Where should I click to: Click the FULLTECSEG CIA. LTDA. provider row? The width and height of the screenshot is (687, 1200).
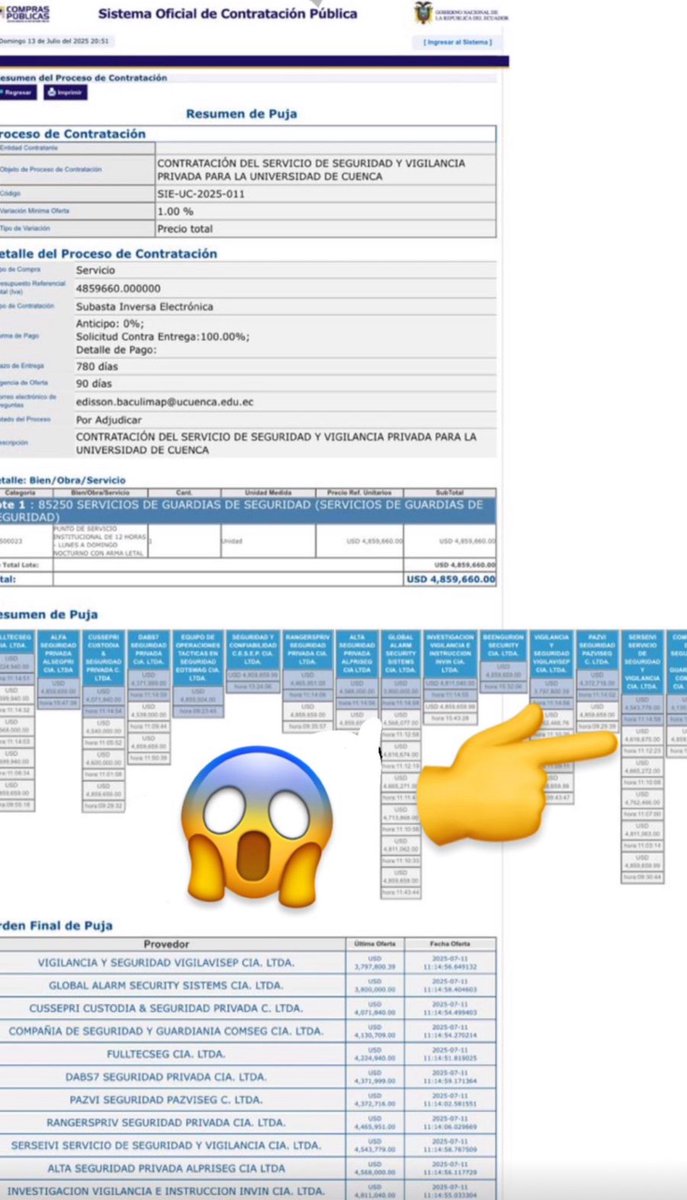(x=247, y=1054)
